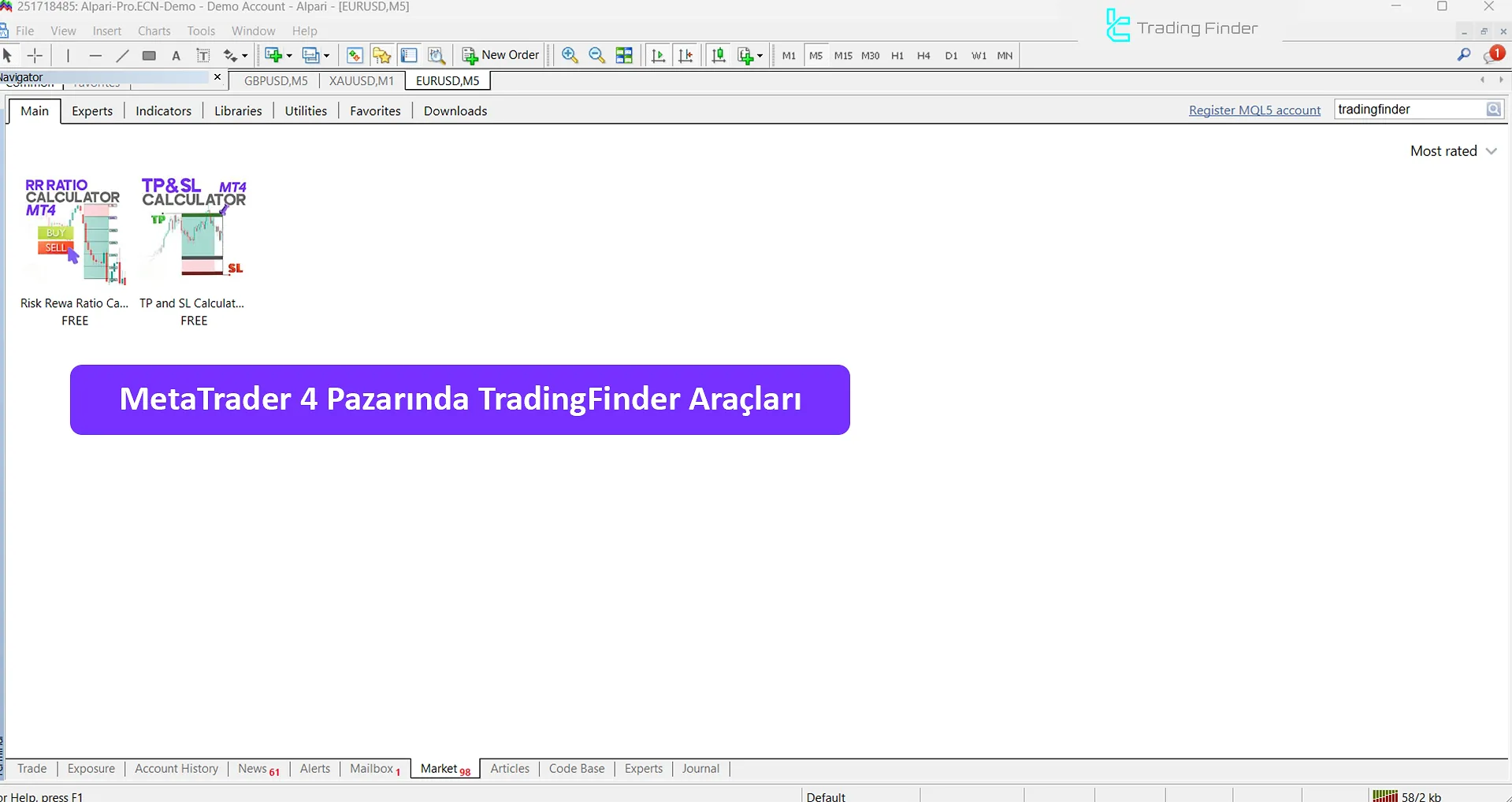Click the tradingfinder search field
The height and width of the screenshot is (802, 1512).
1410,110
